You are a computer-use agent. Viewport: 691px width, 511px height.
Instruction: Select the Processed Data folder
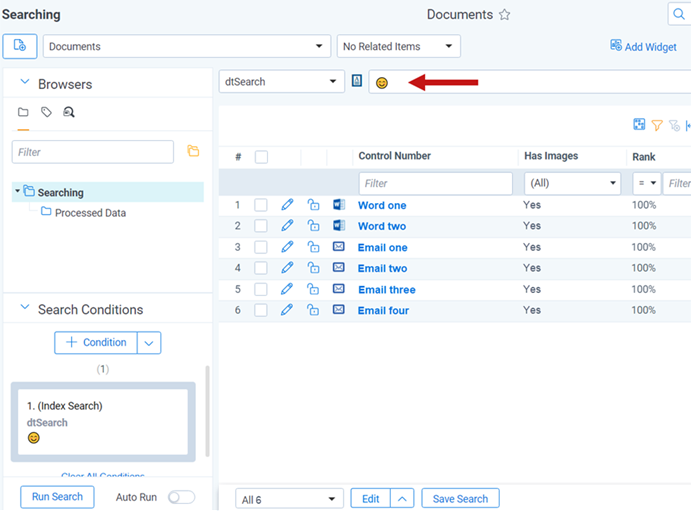click(x=90, y=213)
